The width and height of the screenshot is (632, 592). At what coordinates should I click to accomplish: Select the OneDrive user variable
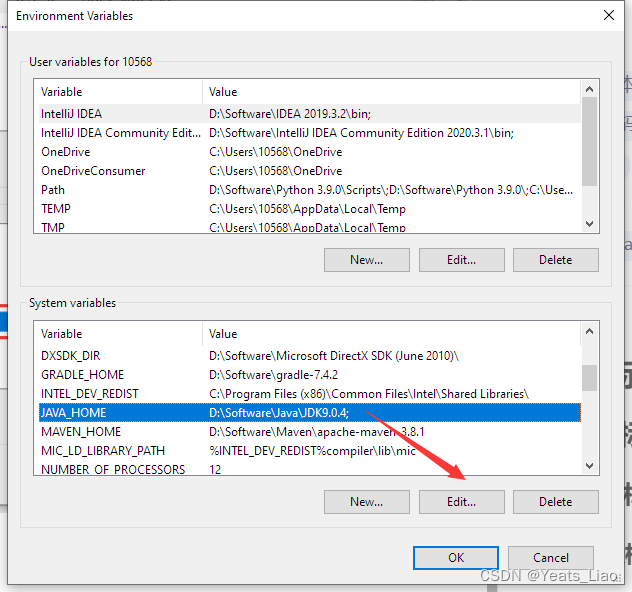point(310,152)
